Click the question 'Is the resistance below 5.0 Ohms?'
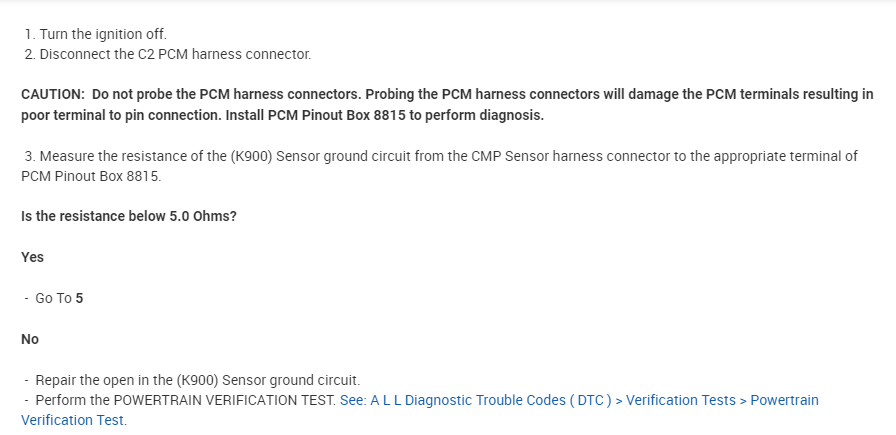 click(x=129, y=216)
